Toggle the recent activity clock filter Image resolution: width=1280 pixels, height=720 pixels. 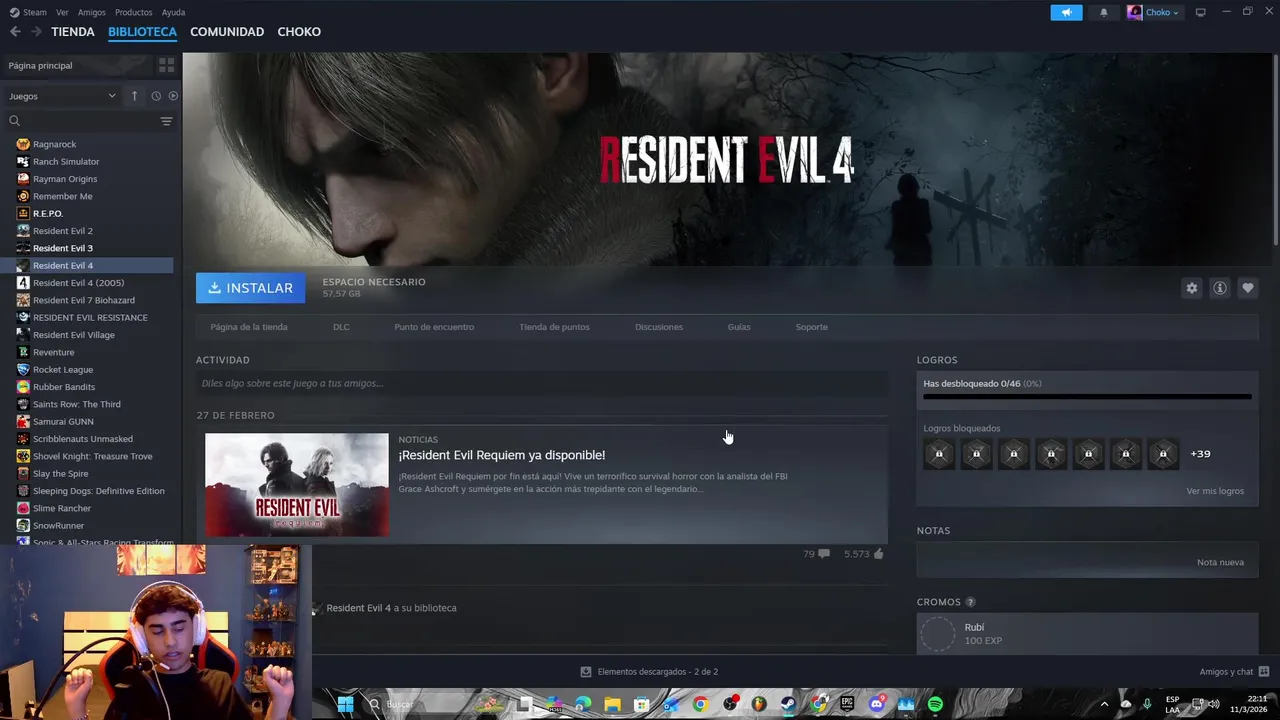156,96
